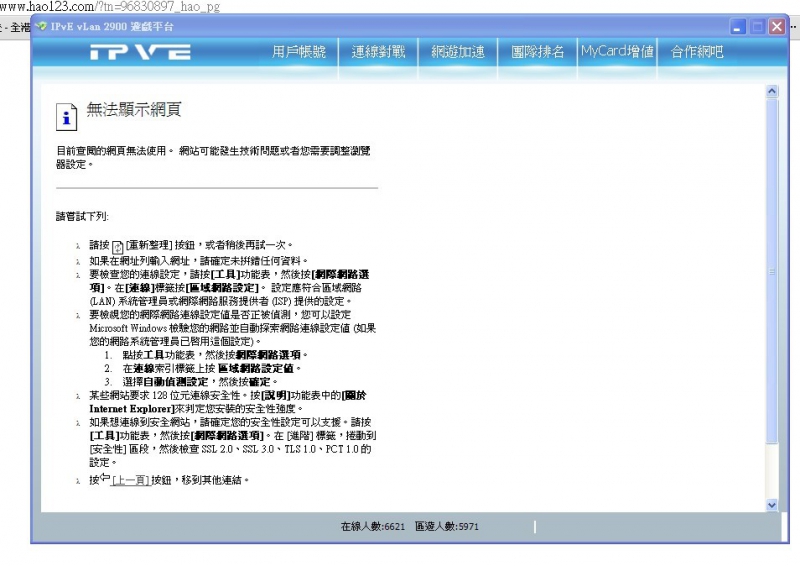Click the 請嘗試下列: text
This screenshot has width=800, height=566.
82,216
